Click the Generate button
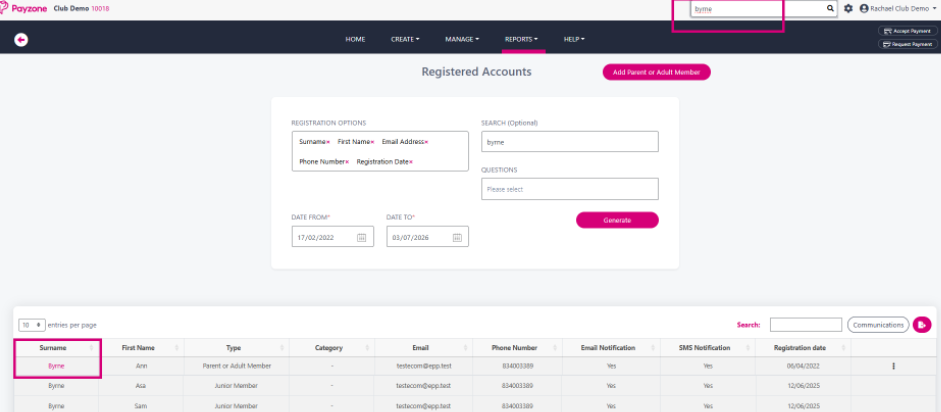Image resolution: width=941 pixels, height=412 pixels. [617, 220]
